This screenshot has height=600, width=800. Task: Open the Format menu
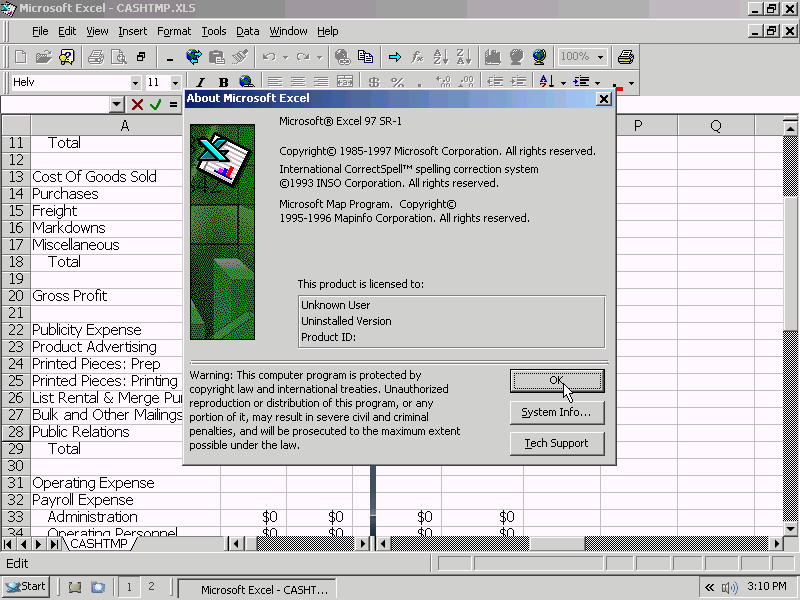[174, 31]
